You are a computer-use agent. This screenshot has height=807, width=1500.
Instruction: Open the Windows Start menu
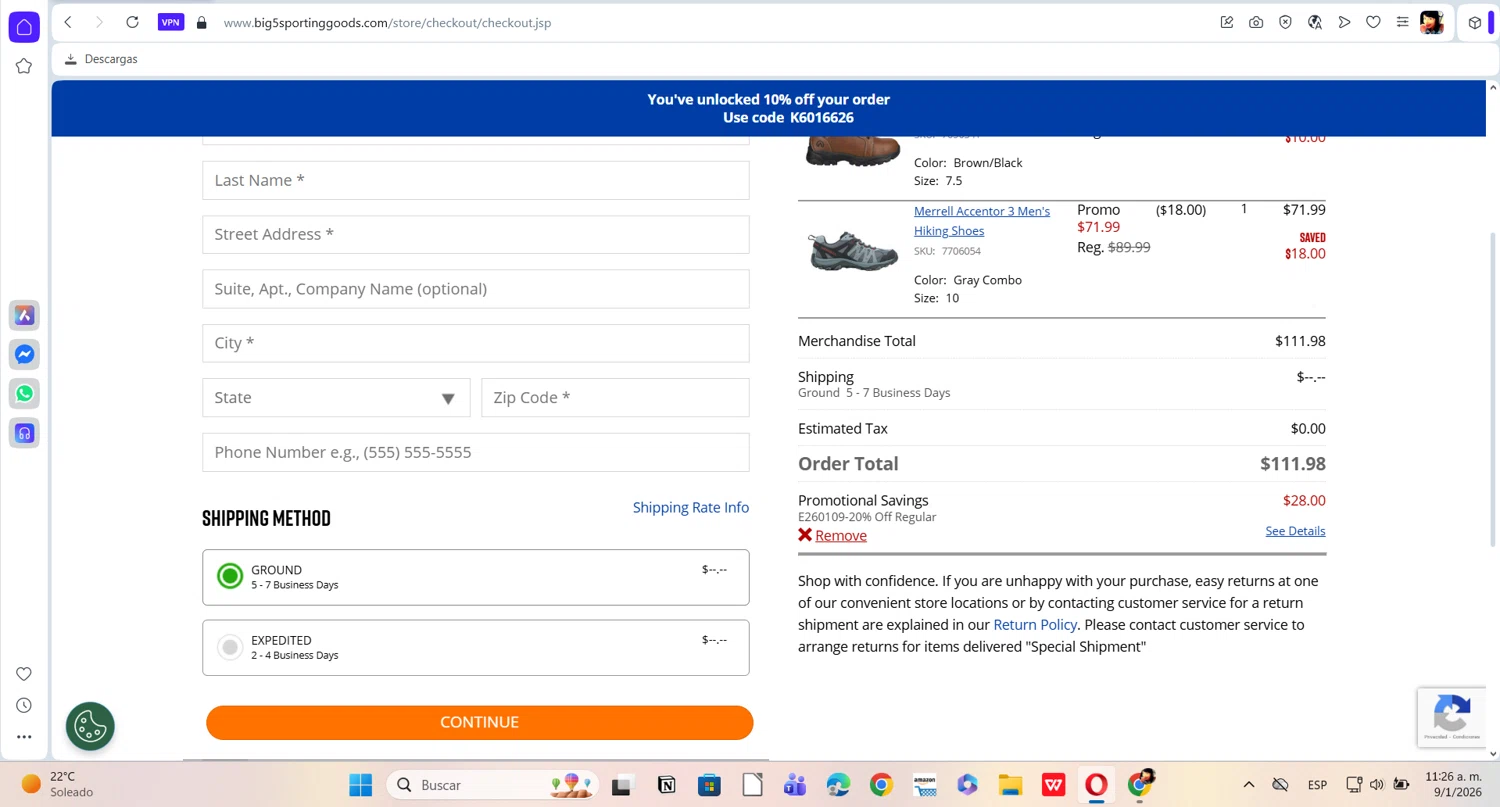tap(361, 785)
